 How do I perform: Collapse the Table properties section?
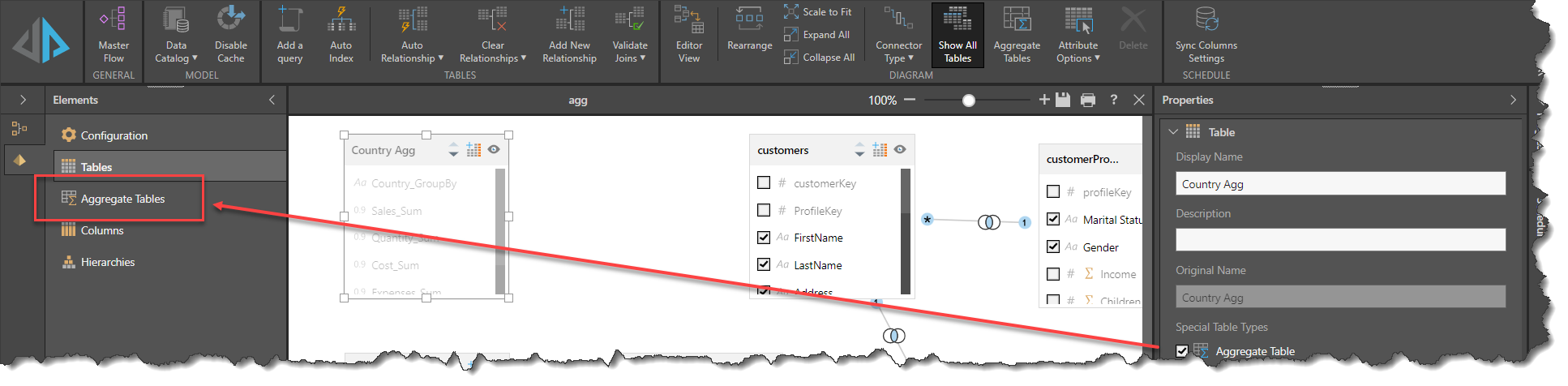(1172, 131)
